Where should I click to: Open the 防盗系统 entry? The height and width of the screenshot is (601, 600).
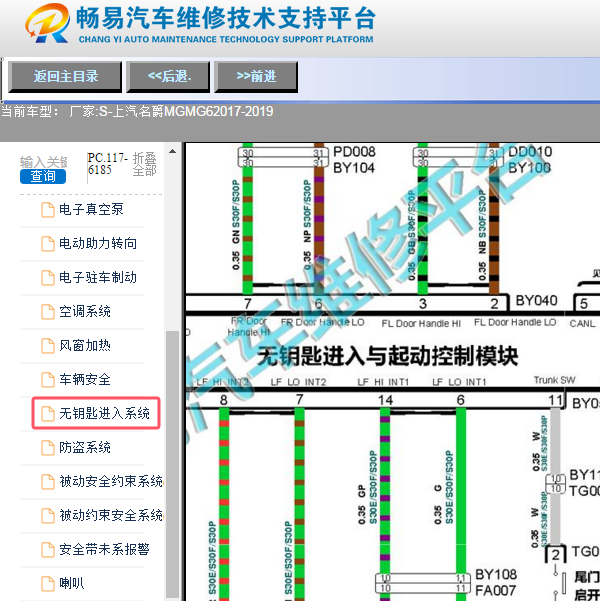[85, 447]
